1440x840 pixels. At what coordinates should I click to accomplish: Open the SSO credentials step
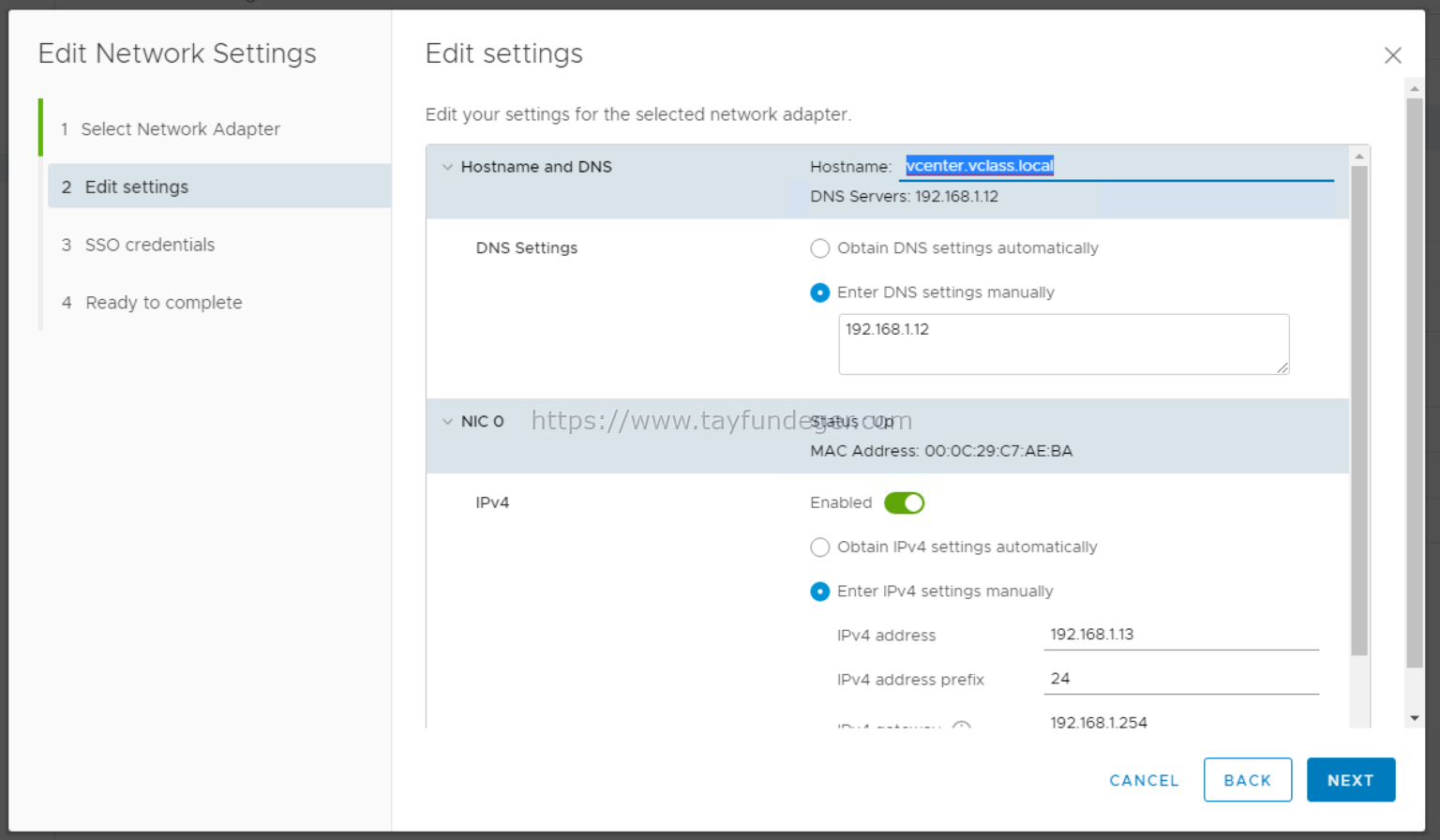(149, 245)
